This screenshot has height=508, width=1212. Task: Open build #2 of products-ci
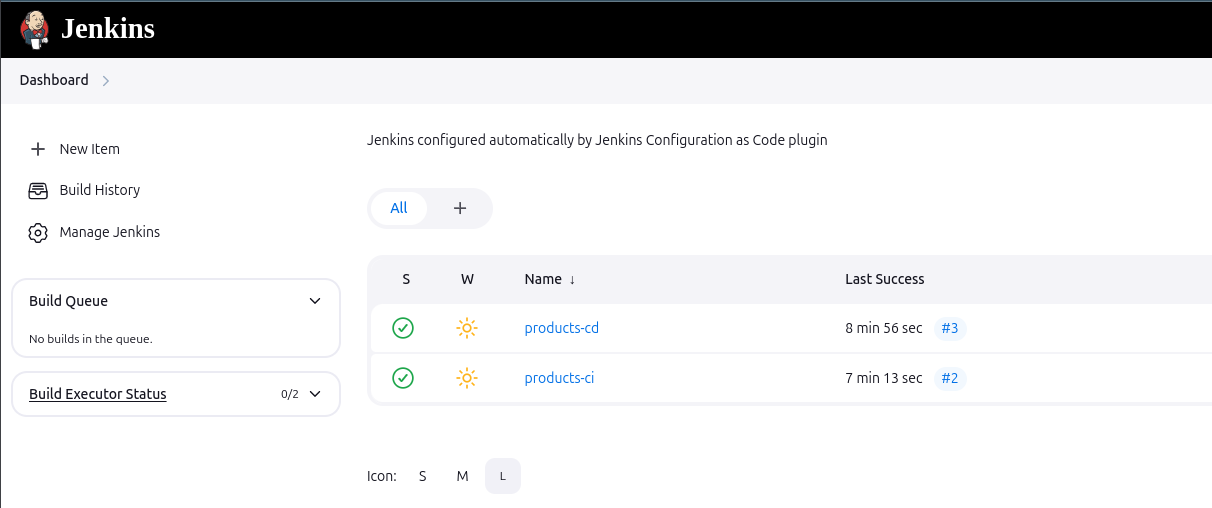pyautogui.click(x=950, y=378)
